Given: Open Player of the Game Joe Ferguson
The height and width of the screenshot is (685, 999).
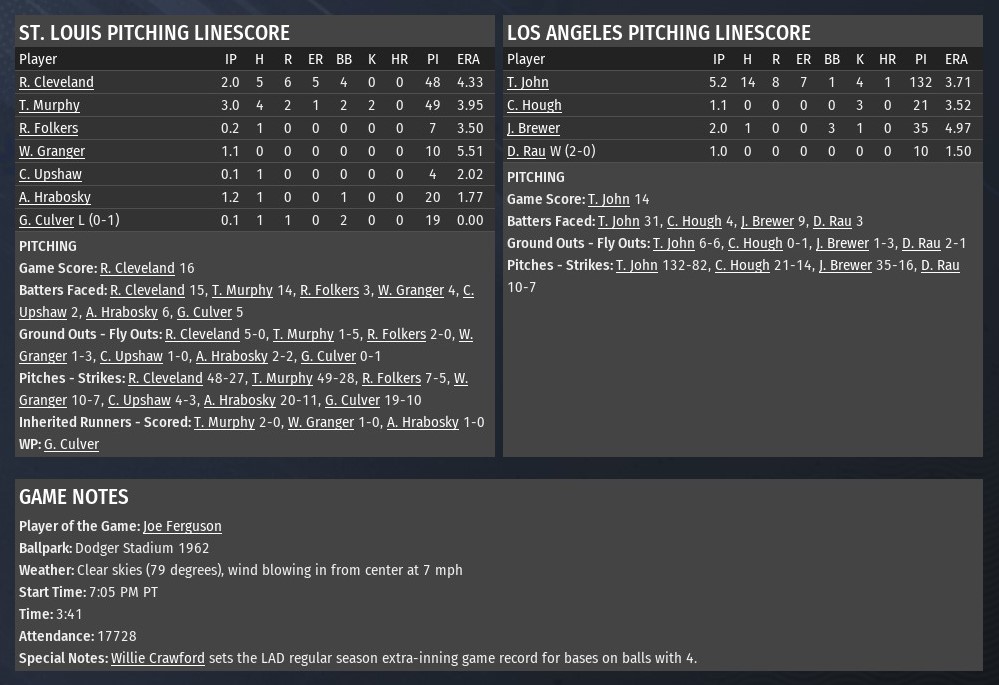Looking at the screenshot, I should tap(182, 526).
